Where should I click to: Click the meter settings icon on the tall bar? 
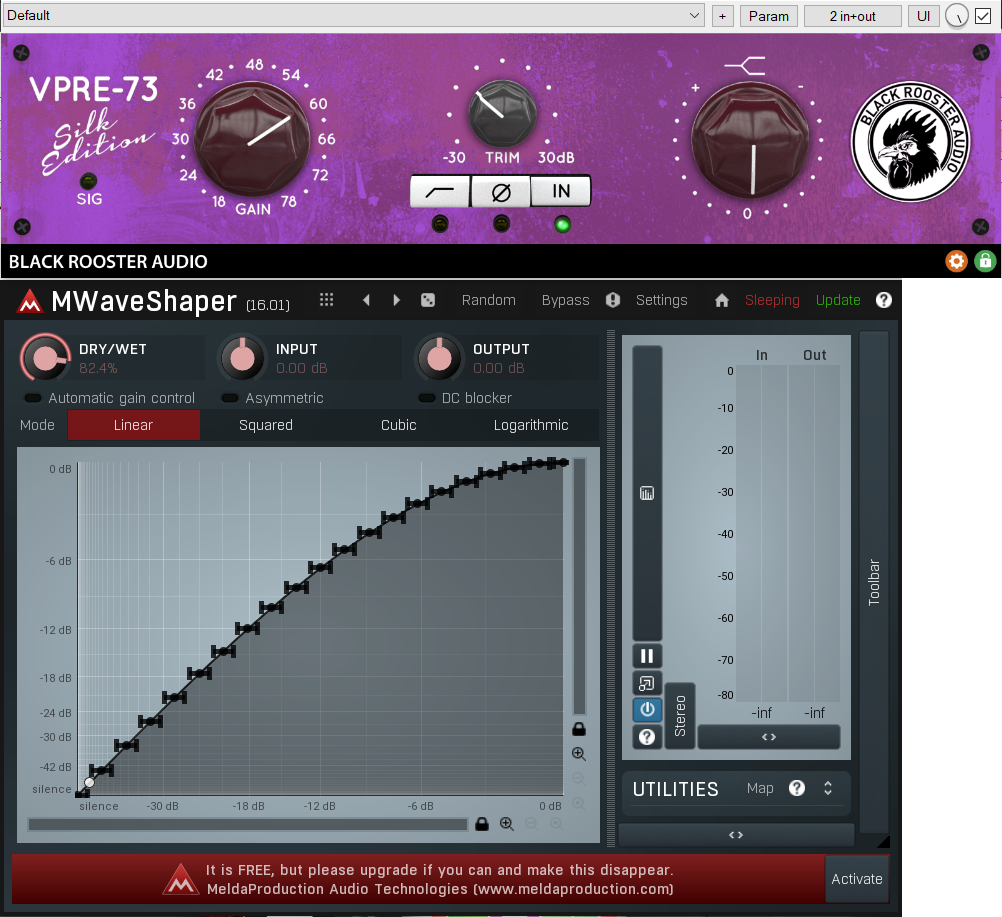point(647,493)
